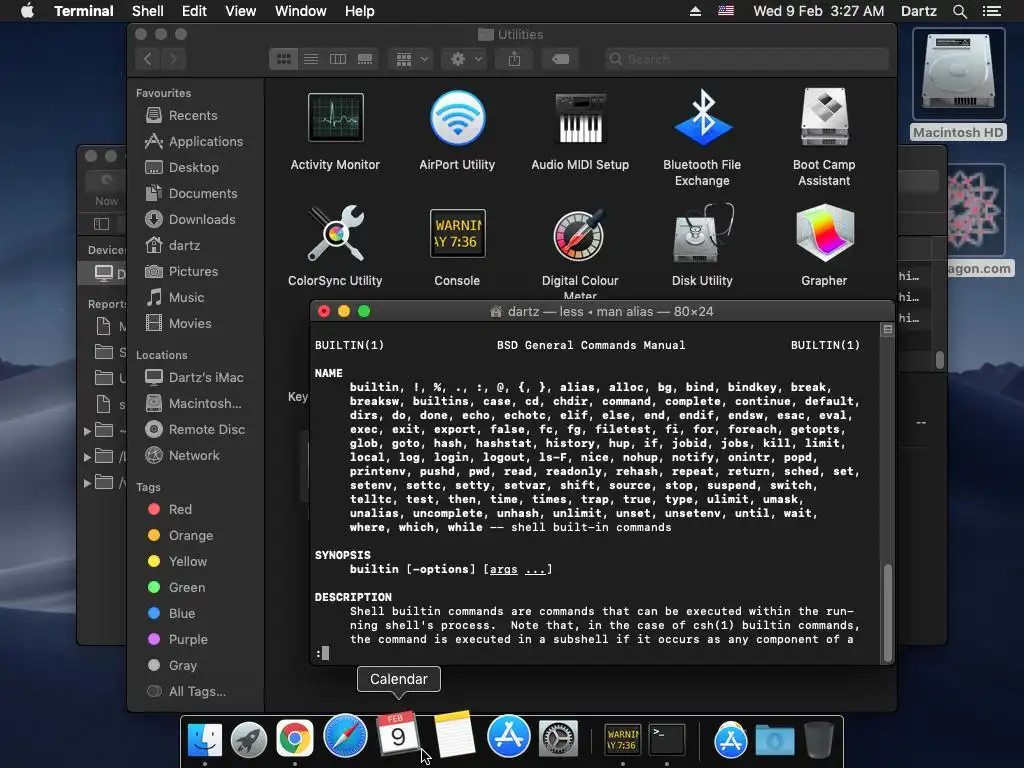Open Audio MIDI Setup icon
Screen dimensions: 1024x768
580,118
